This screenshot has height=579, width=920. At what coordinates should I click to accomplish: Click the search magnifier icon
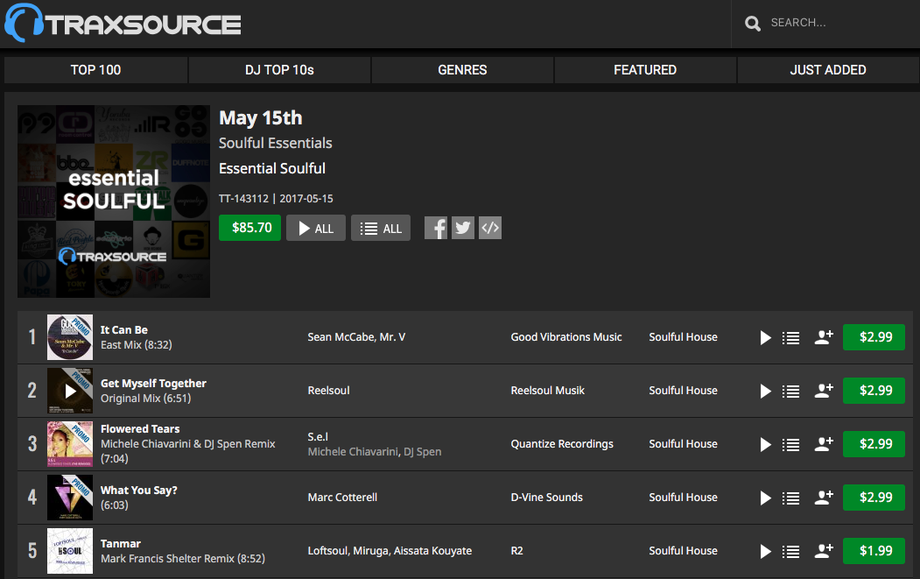click(x=752, y=23)
